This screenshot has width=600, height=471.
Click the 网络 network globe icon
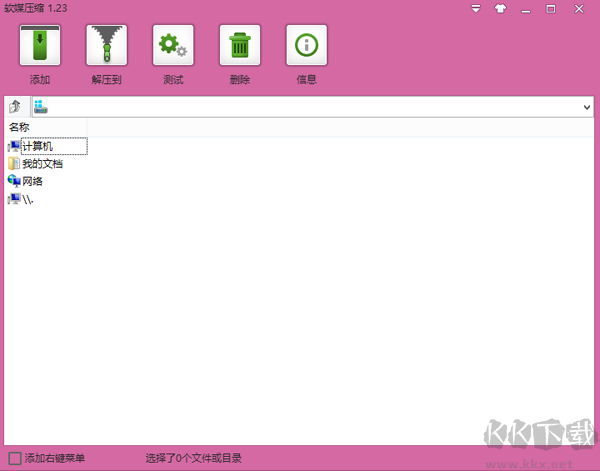point(14,181)
